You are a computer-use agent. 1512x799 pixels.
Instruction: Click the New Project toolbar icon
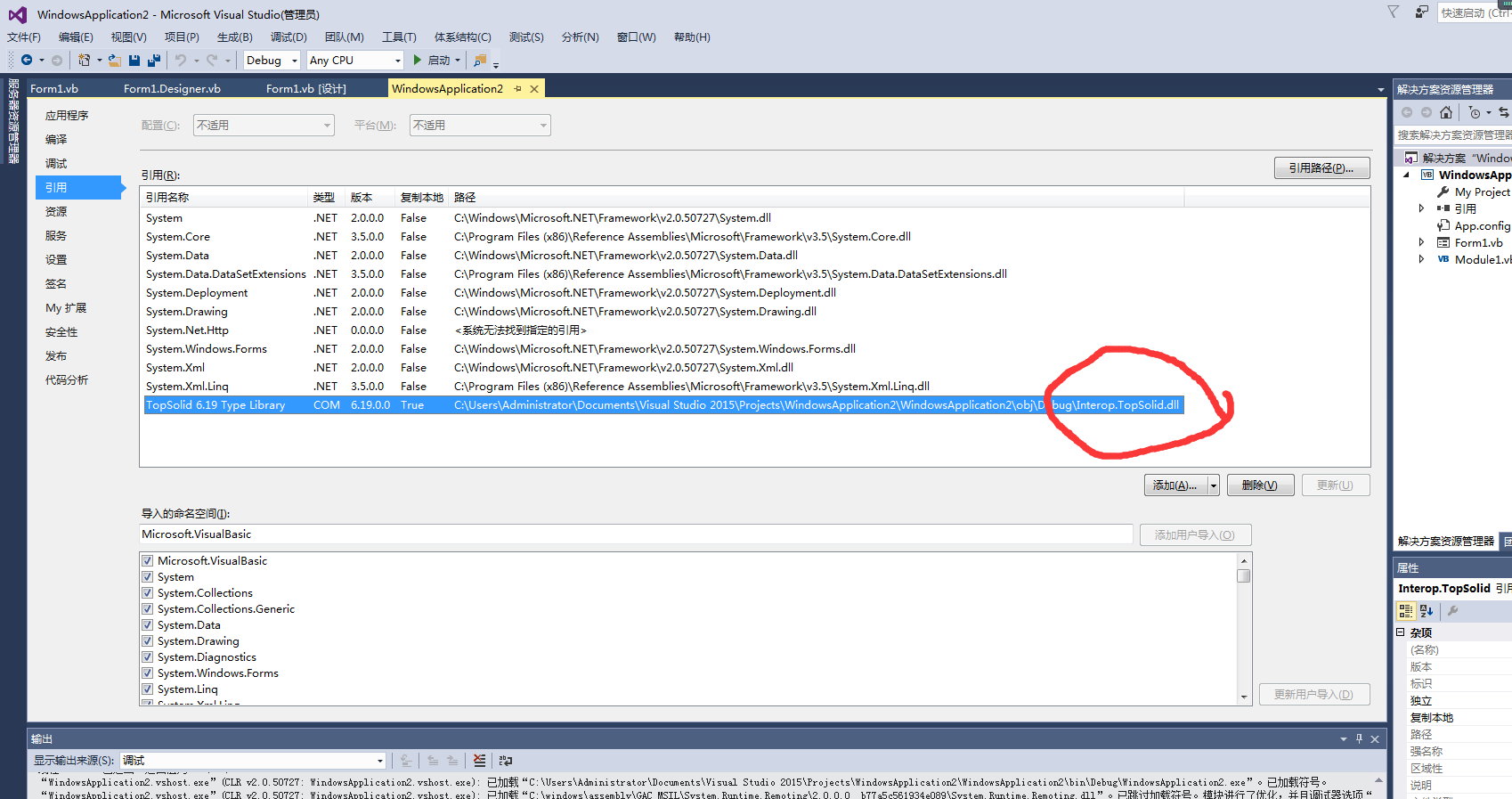click(x=84, y=60)
